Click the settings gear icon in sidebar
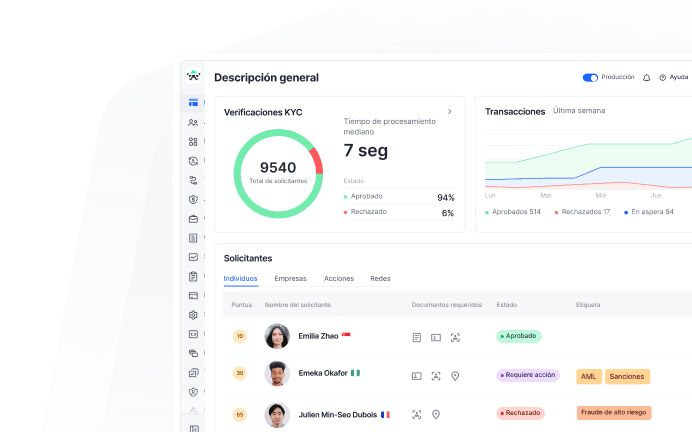 (x=193, y=315)
